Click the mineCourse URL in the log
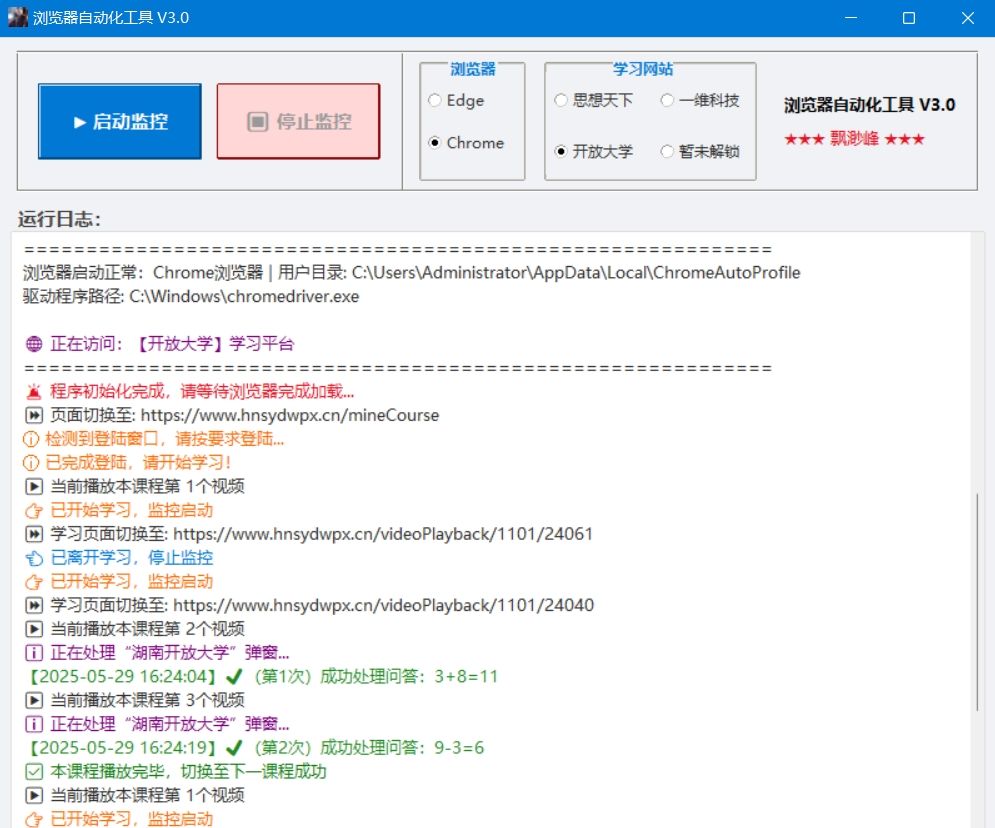The image size is (995, 828). [290, 416]
